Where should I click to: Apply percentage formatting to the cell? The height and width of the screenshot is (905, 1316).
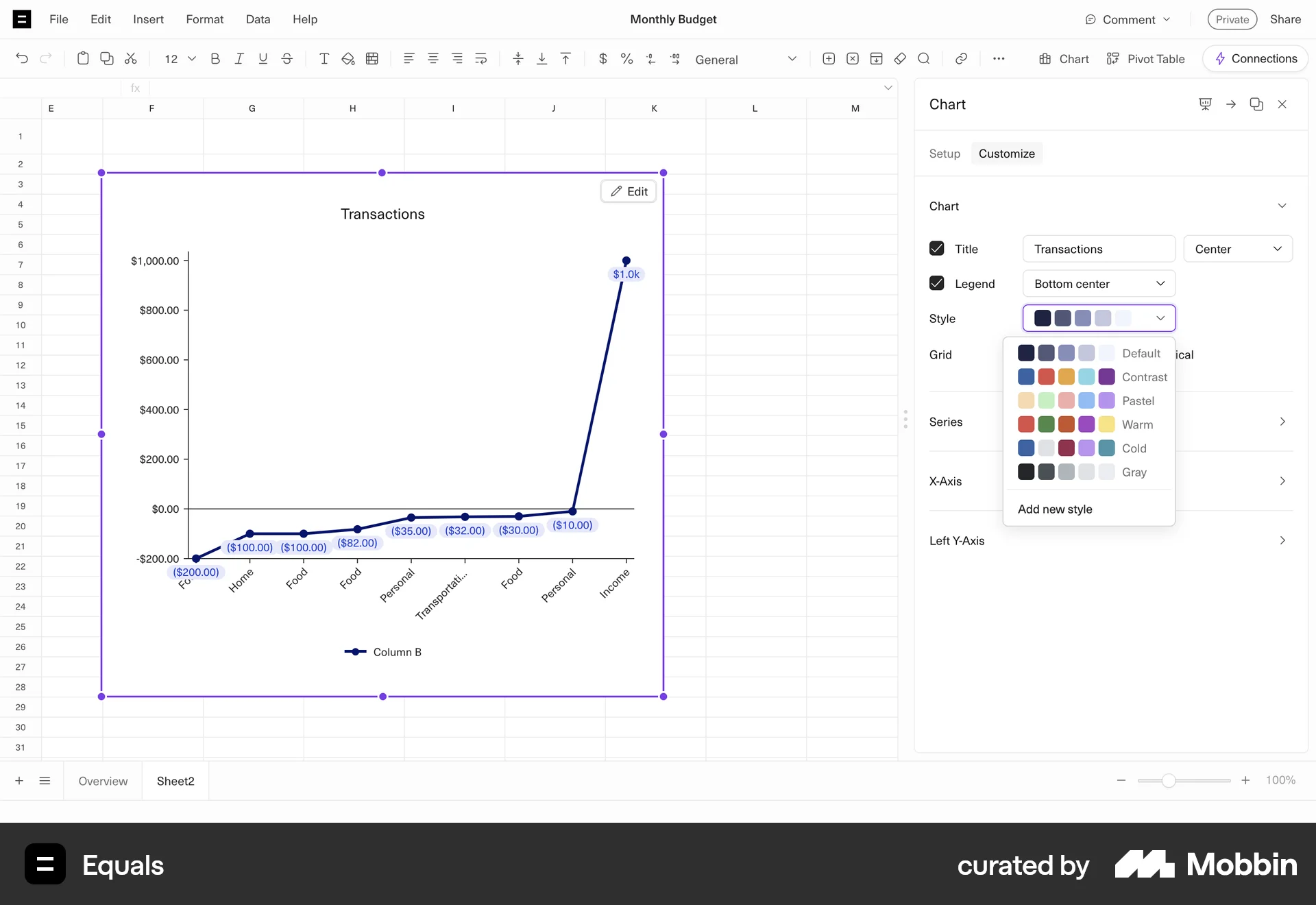[x=626, y=59]
